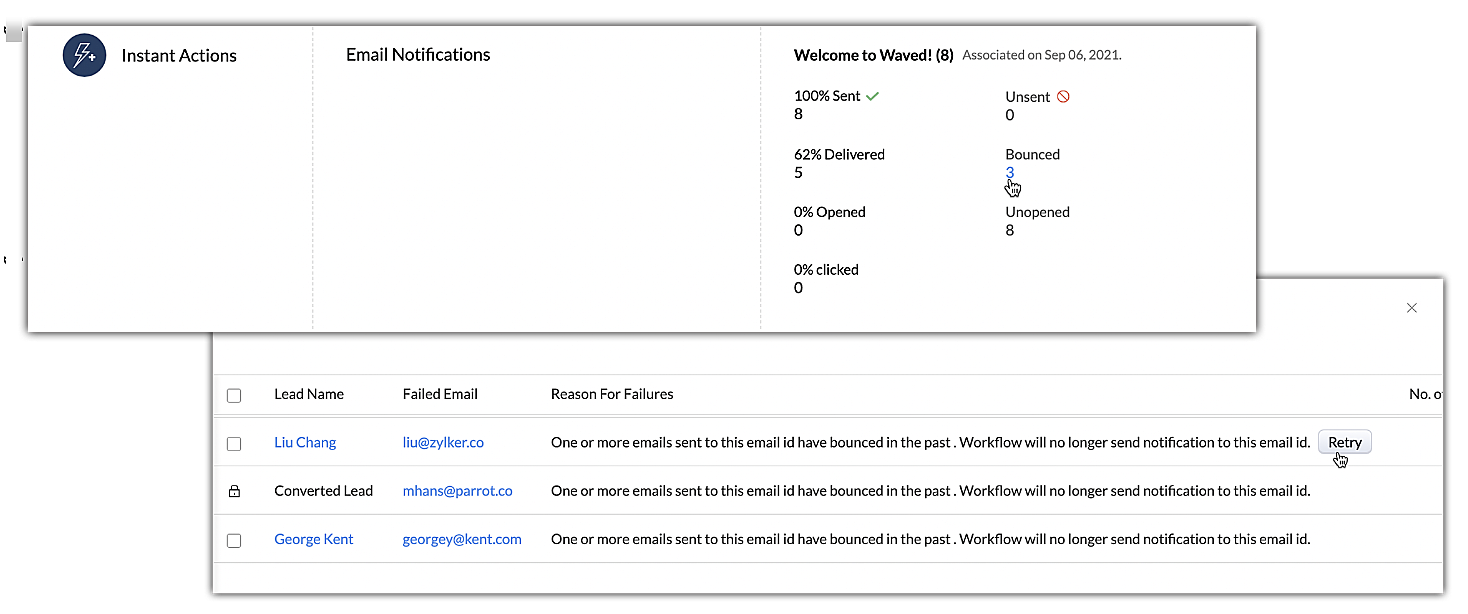Click the mhans@parrot.co failed email
The height and width of the screenshot is (614, 1468).
coord(457,491)
